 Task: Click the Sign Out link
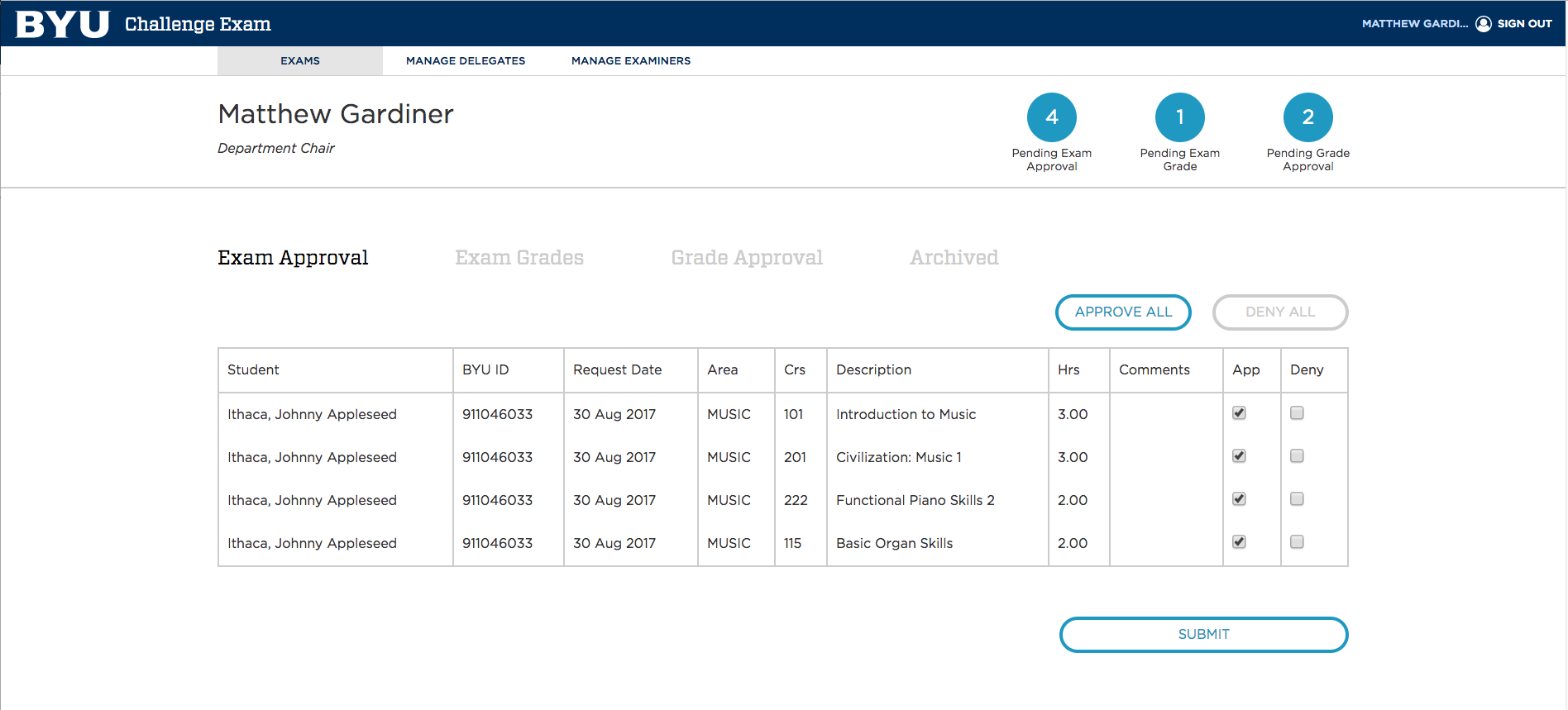1524,24
